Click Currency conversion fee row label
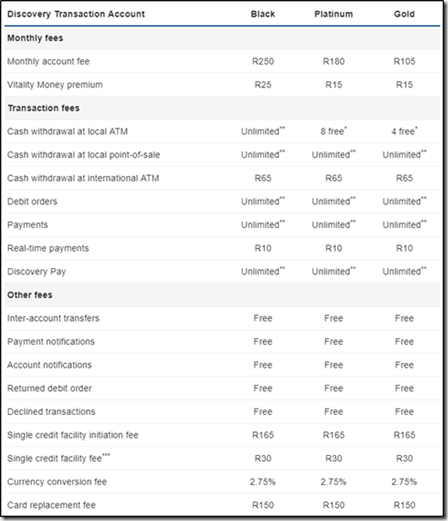 point(57,482)
